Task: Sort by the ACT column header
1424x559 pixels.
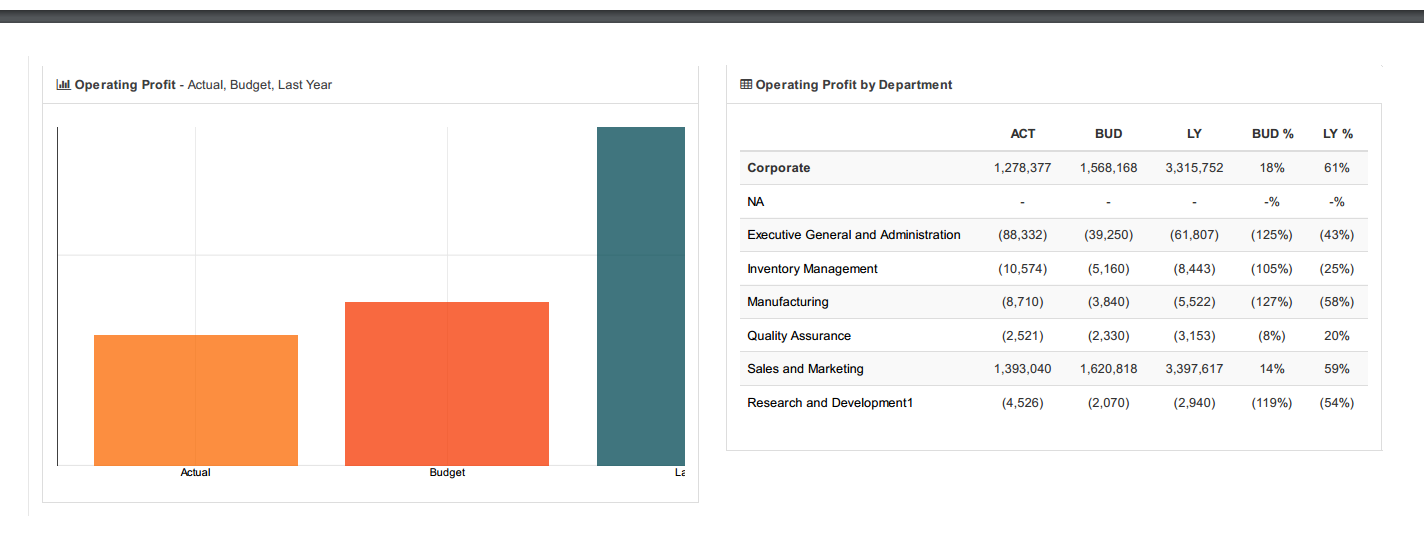Action: [1022, 134]
